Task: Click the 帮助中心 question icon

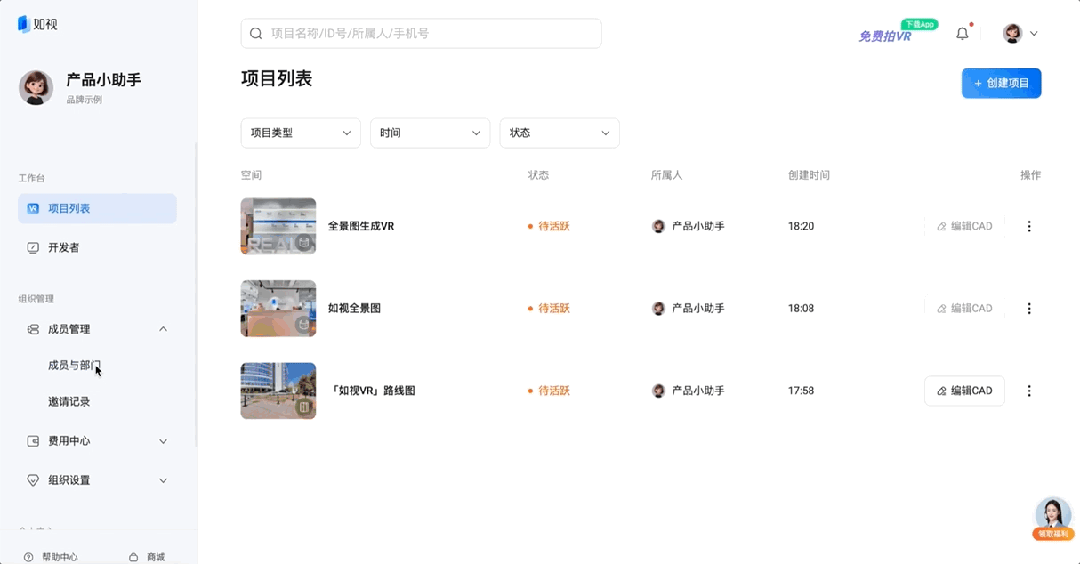Action: [28, 556]
